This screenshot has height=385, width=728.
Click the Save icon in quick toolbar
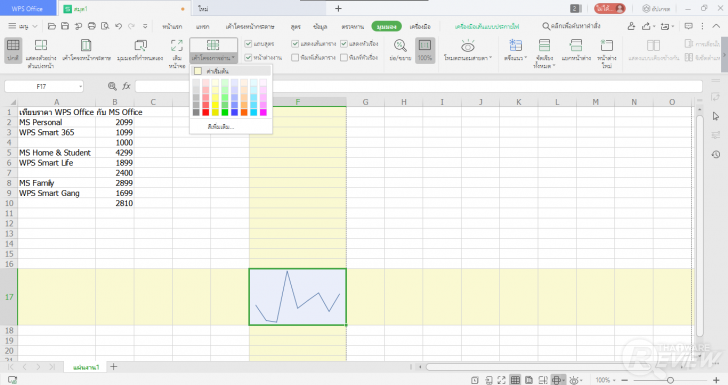click(65, 26)
